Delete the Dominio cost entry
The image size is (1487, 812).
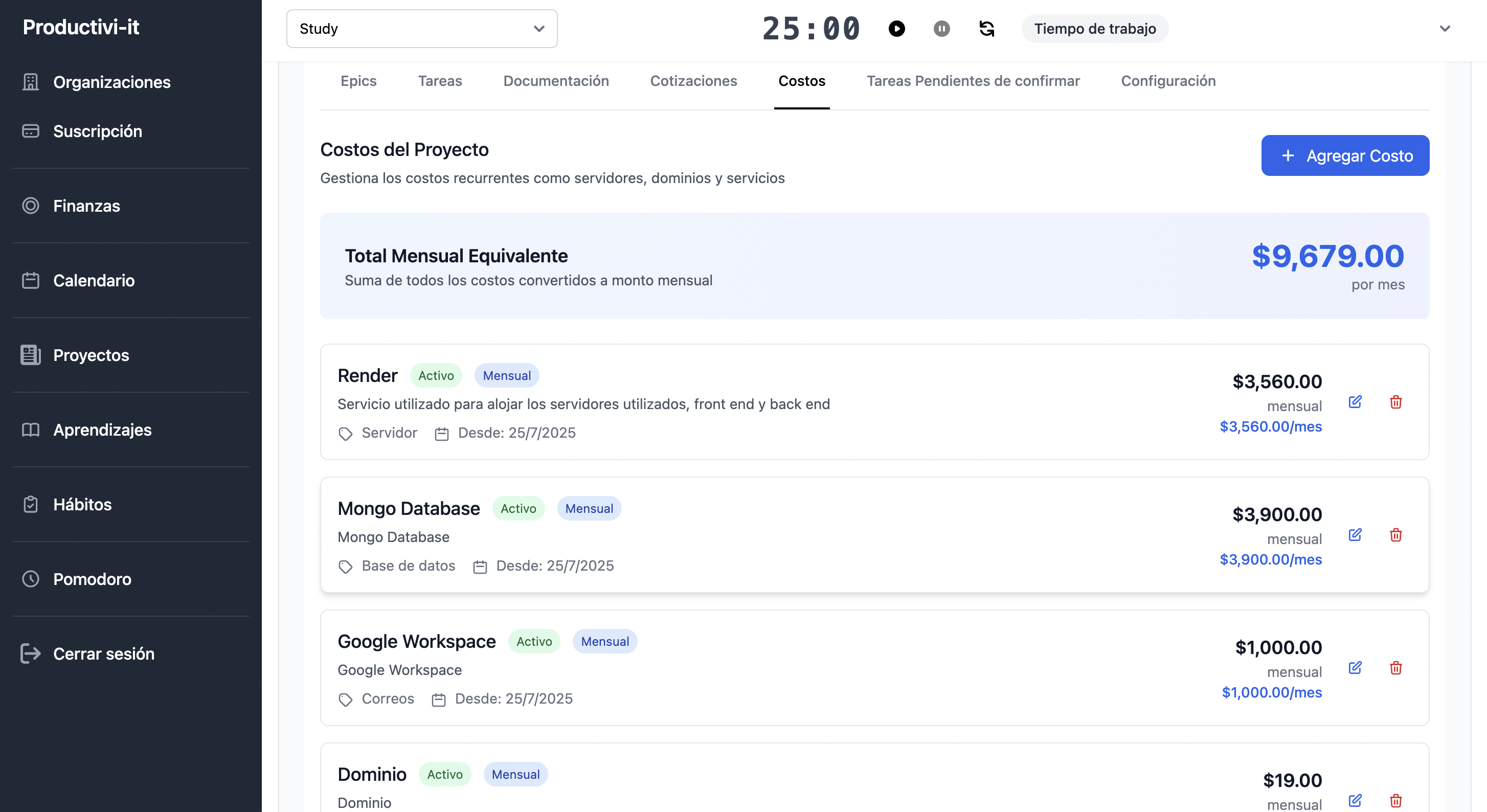[x=1396, y=800]
